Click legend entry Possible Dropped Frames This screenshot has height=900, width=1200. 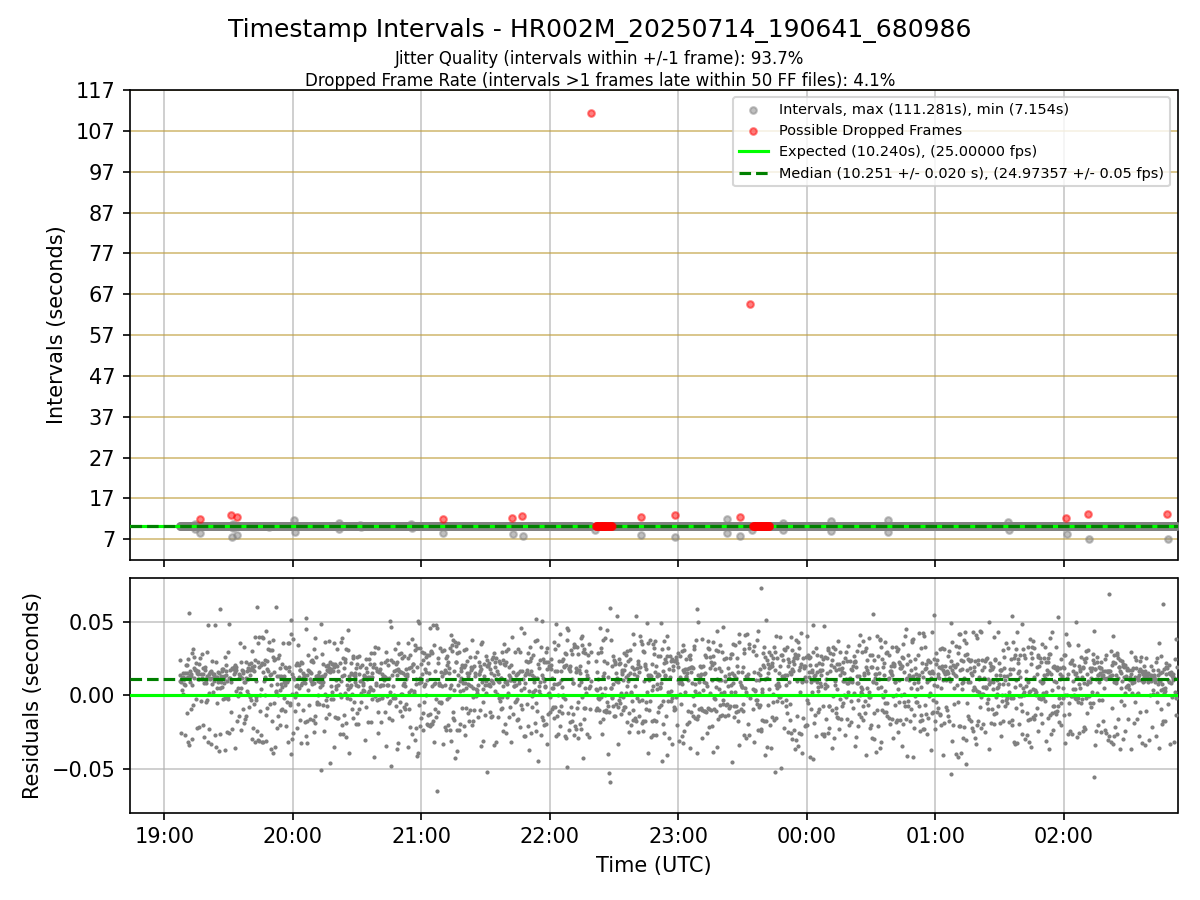(870, 130)
